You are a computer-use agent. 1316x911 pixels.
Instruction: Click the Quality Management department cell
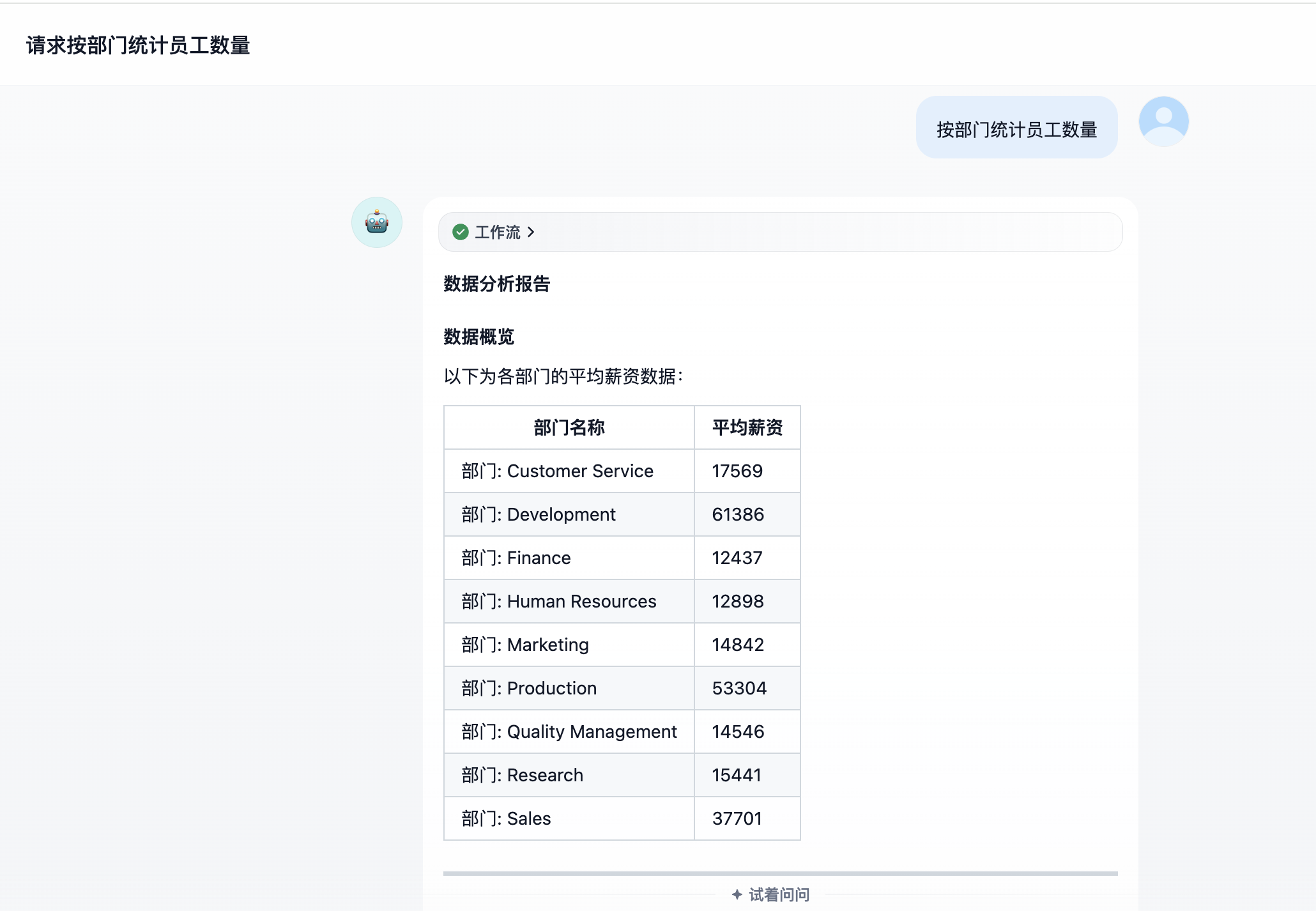(569, 731)
